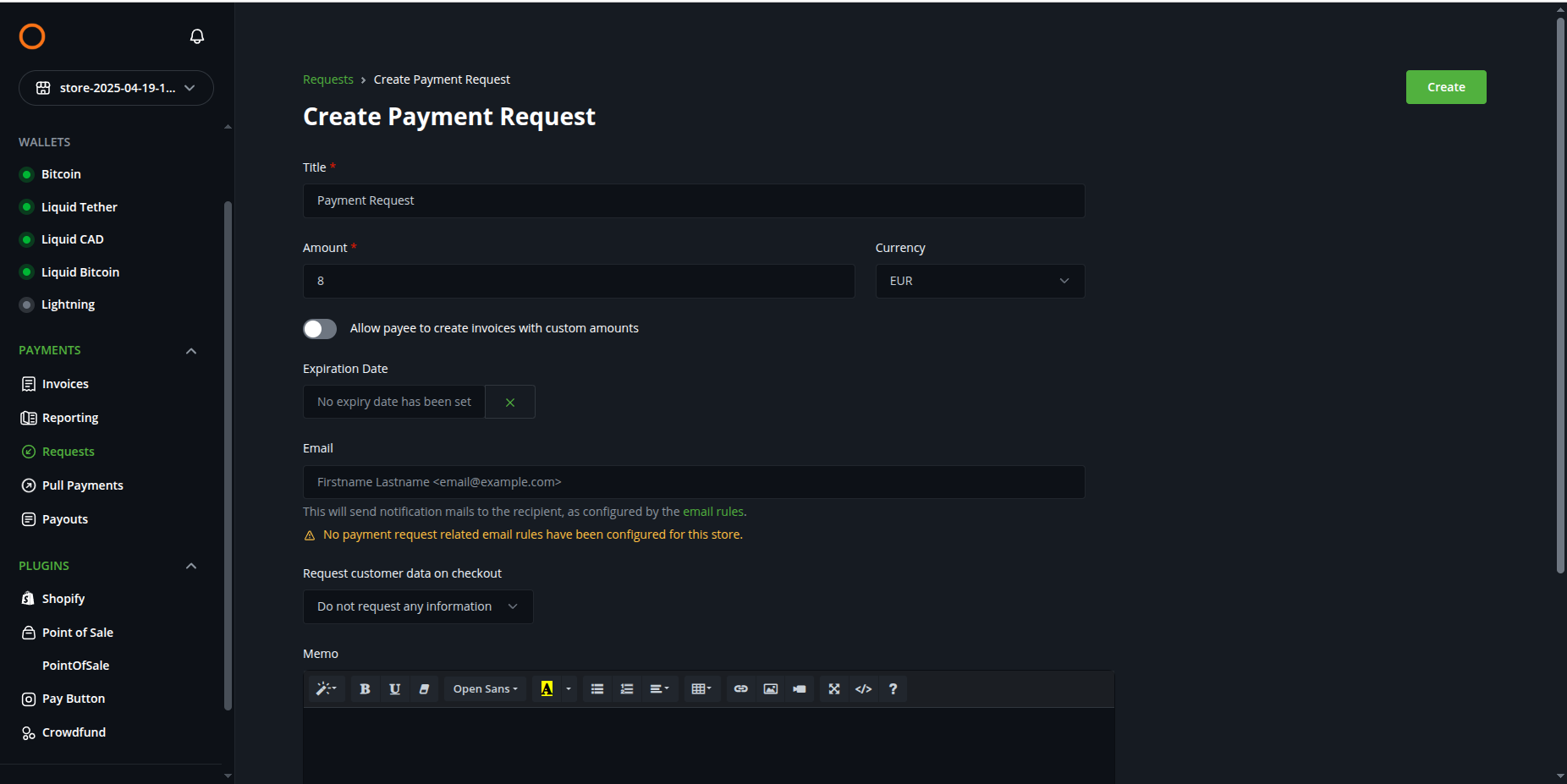Open the Crowdfund plugin
The image size is (1567, 784).
[x=74, y=732]
